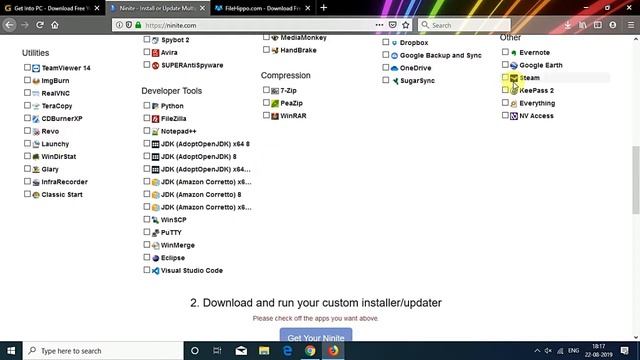The width and height of the screenshot is (640, 360).
Task: Tick the KeePass 2 checkbox
Action: (x=505, y=90)
